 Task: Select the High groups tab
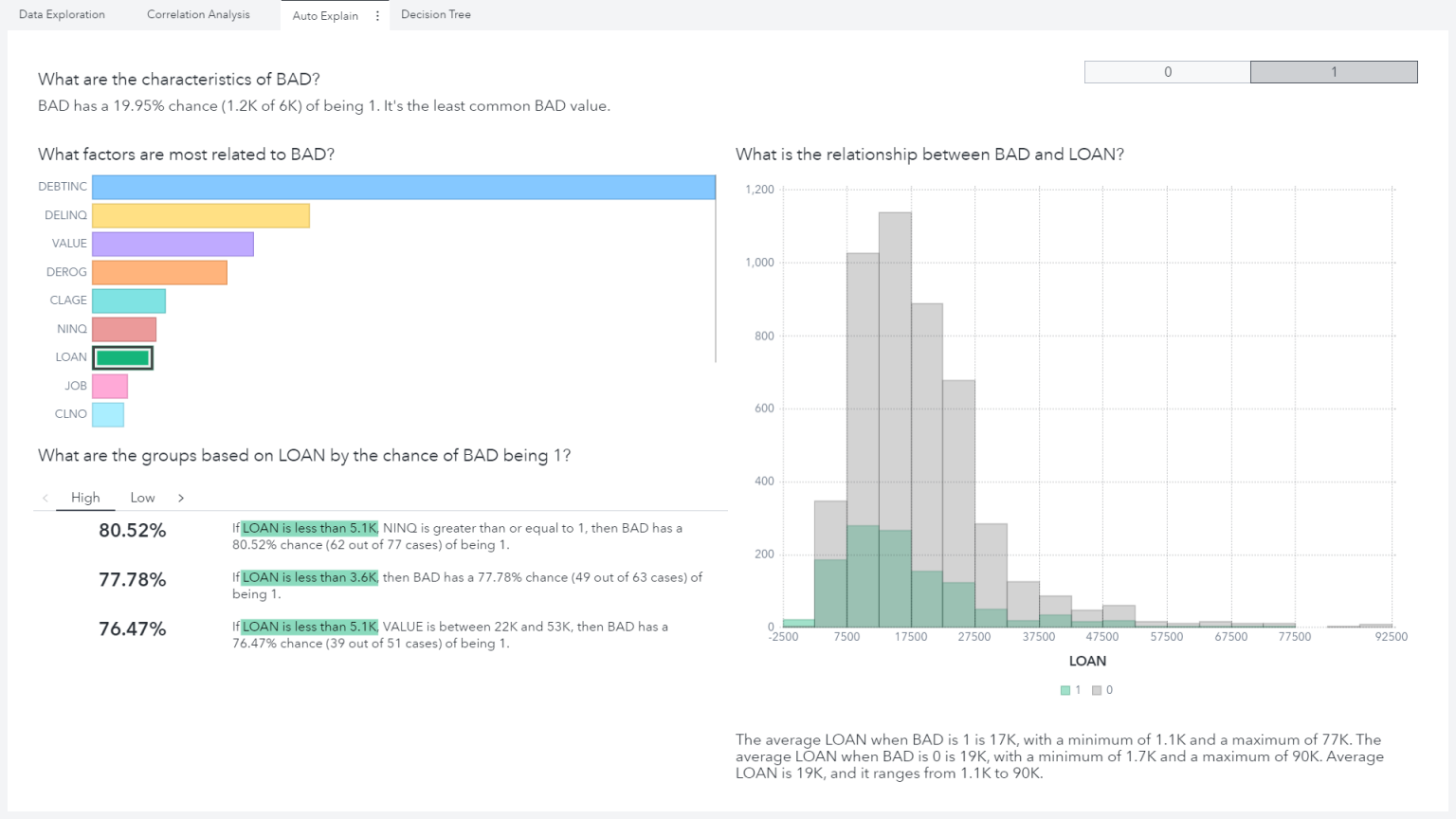85,498
